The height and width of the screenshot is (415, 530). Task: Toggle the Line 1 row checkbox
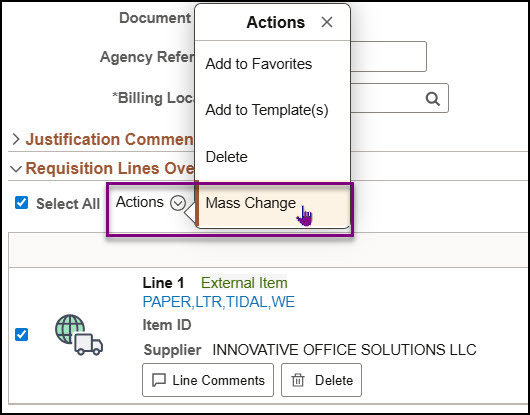tap(21, 335)
